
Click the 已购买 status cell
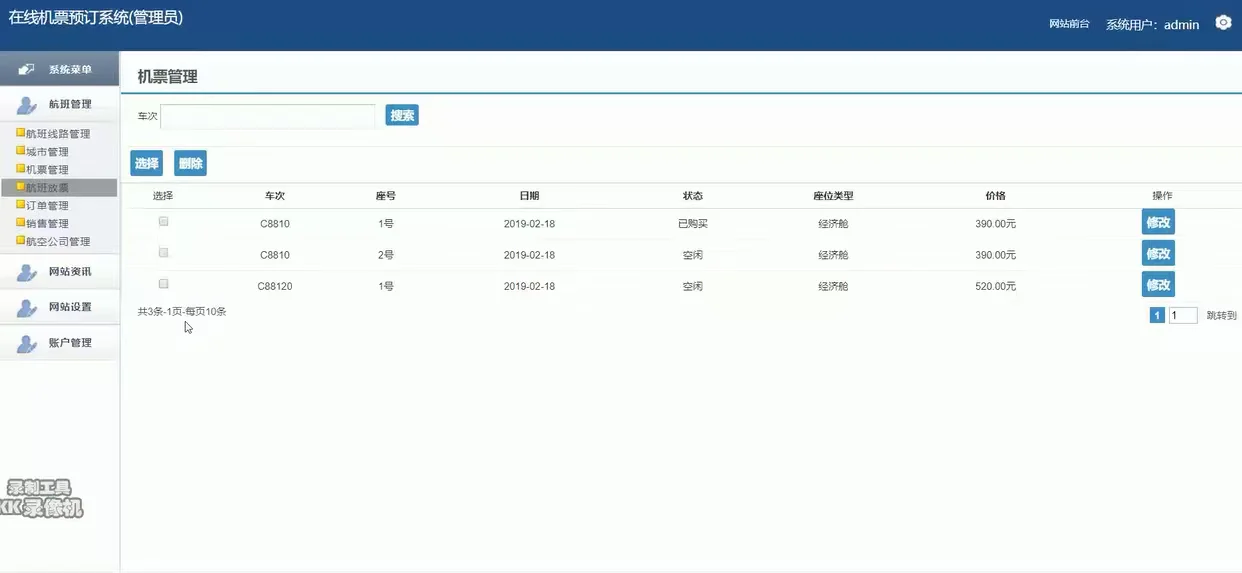tap(693, 224)
